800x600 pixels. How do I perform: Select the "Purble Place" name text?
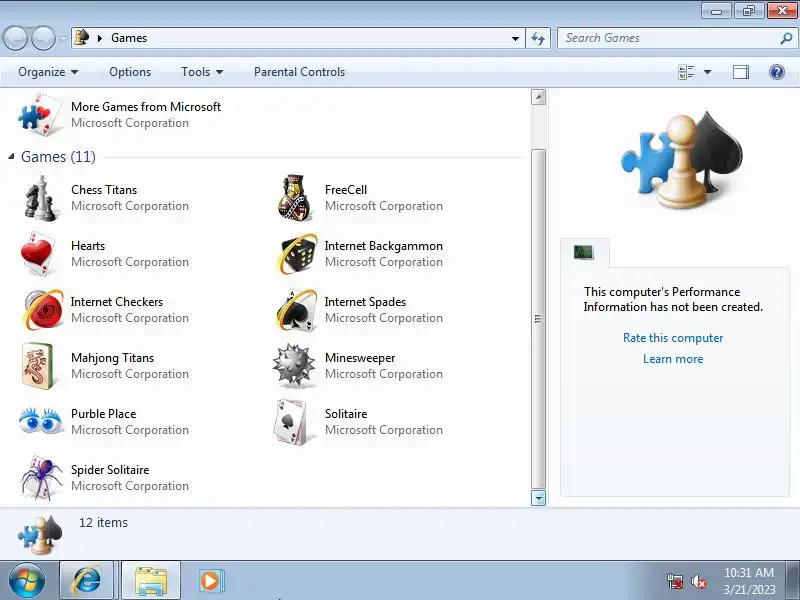(104, 414)
